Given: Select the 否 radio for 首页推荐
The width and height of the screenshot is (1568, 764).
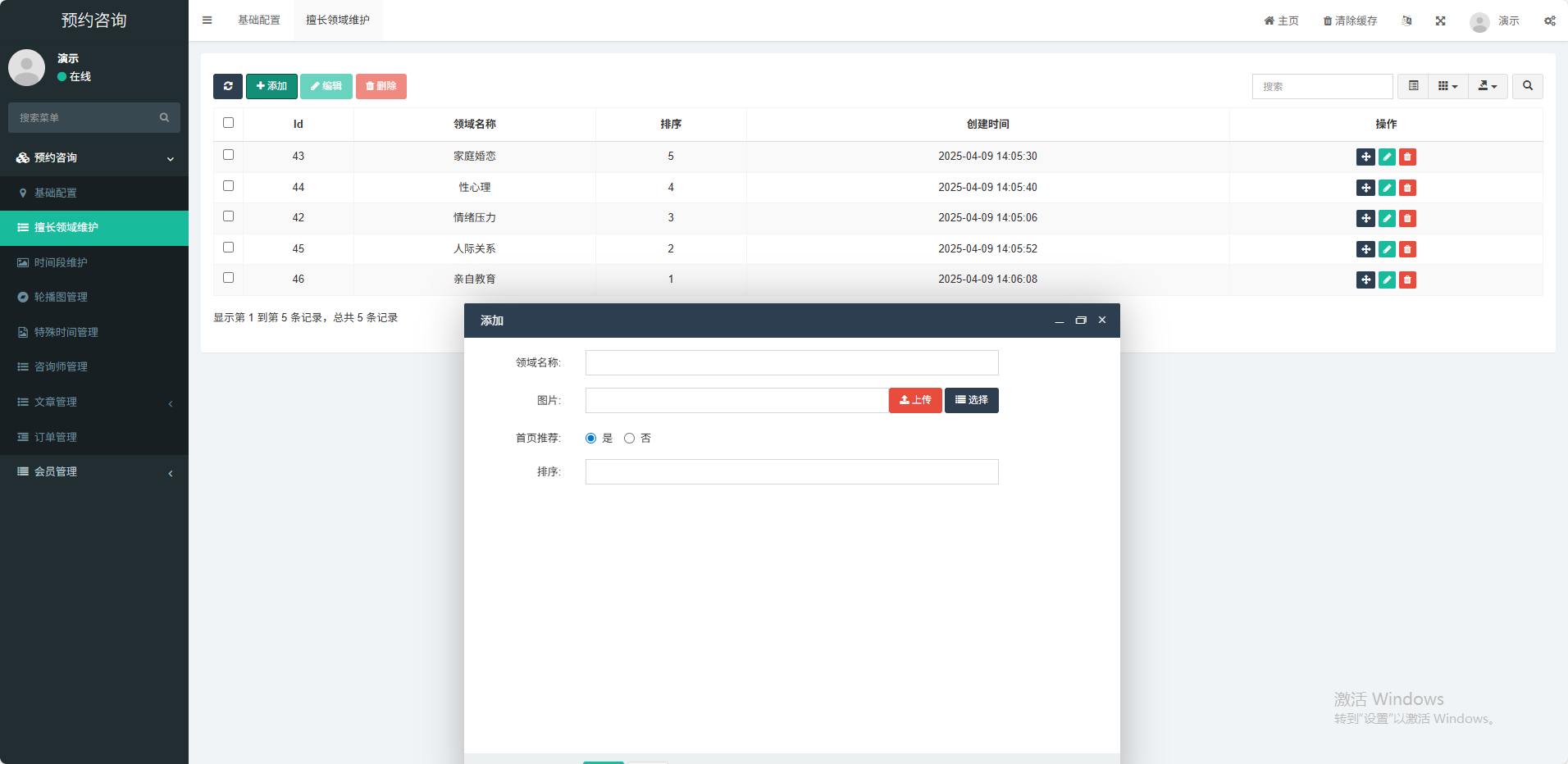Looking at the screenshot, I should pos(629,439).
